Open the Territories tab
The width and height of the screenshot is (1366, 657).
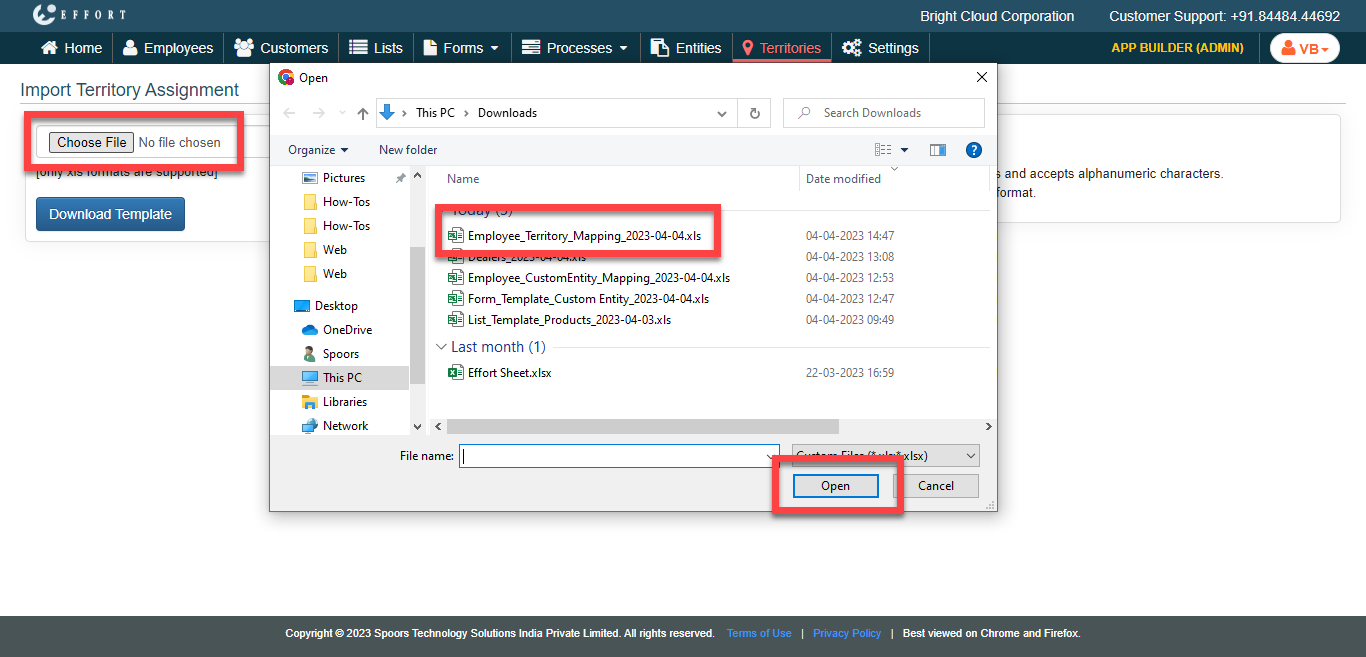coord(781,48)
